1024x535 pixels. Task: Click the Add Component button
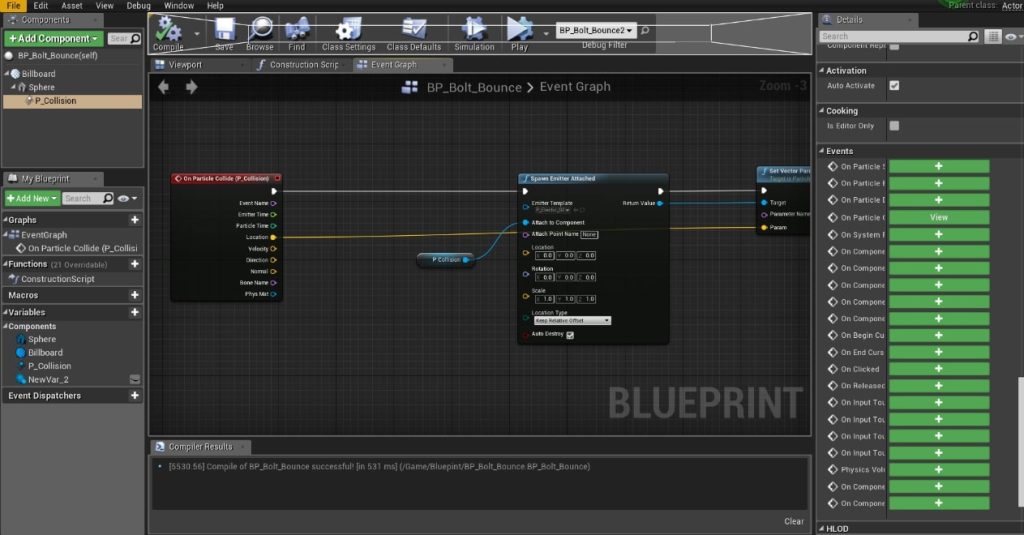[54, 39]
